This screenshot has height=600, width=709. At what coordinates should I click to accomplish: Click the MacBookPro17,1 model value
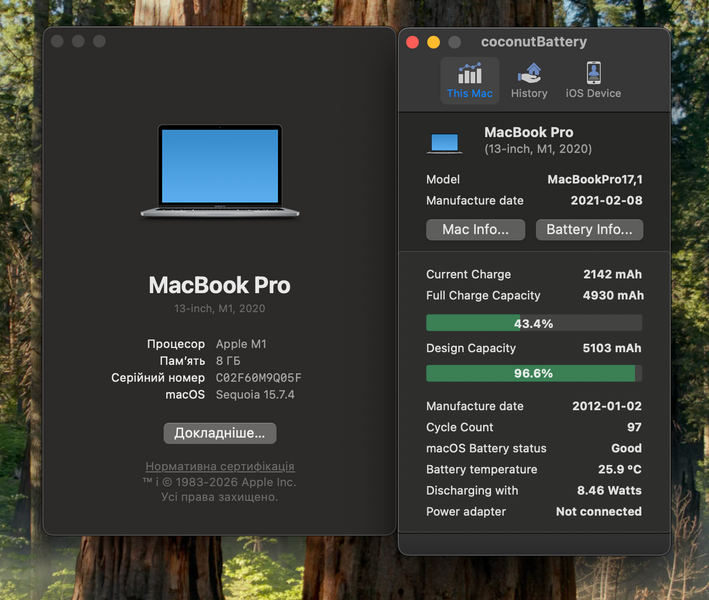(595, 180)
